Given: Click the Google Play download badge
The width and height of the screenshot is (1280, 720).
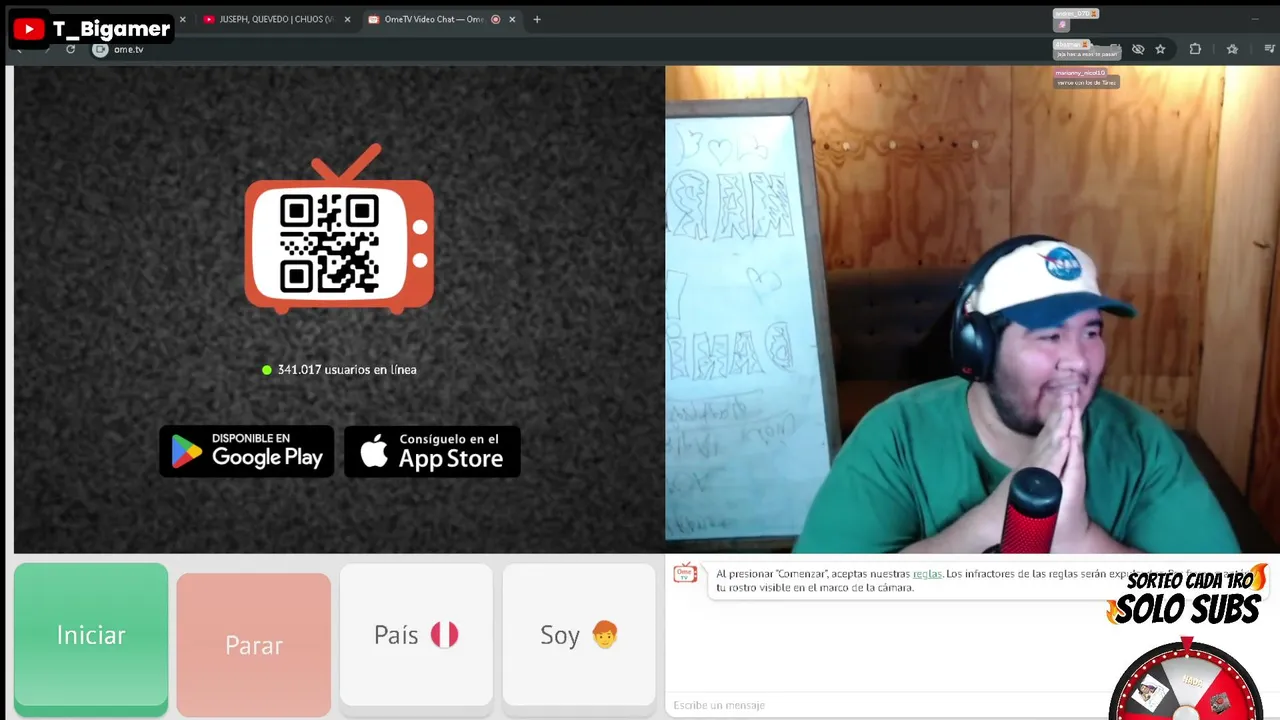Looking at the screenshot, I should point(247,452).
